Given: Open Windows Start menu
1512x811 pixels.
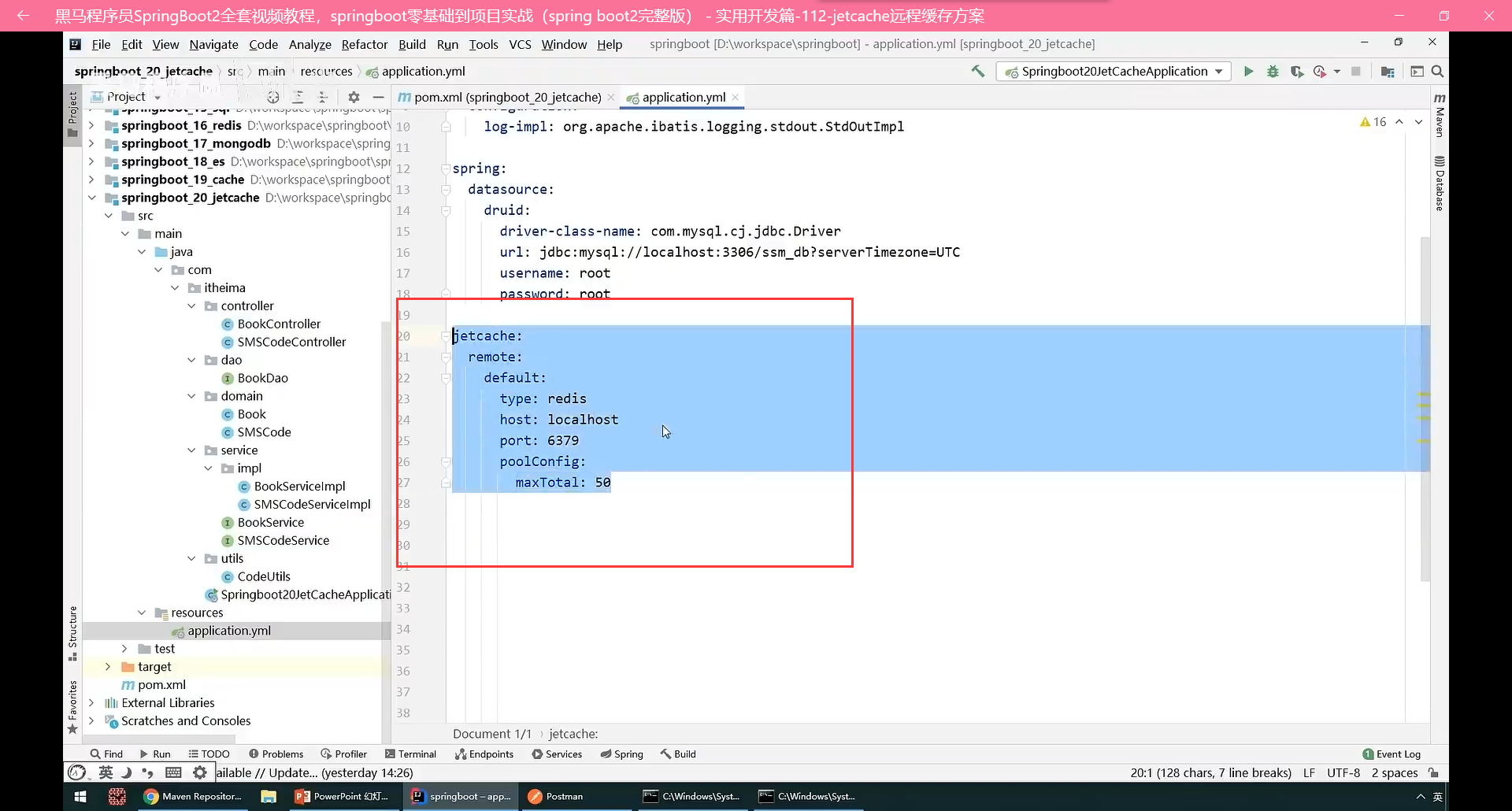Looking at the screenshot, I should [x=80, y=797].
